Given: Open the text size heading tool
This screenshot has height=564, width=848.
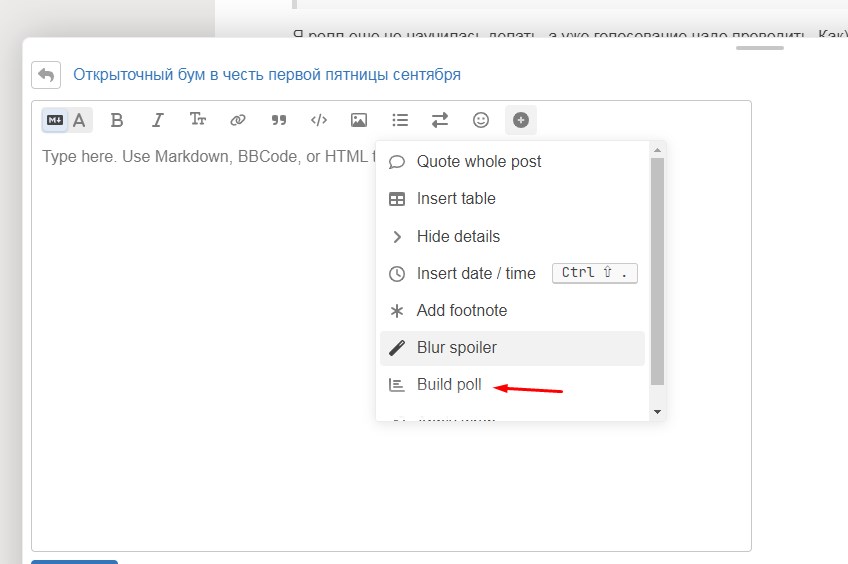Looking at the screenshot, I should pyautogui.click(x=197, y=120).
